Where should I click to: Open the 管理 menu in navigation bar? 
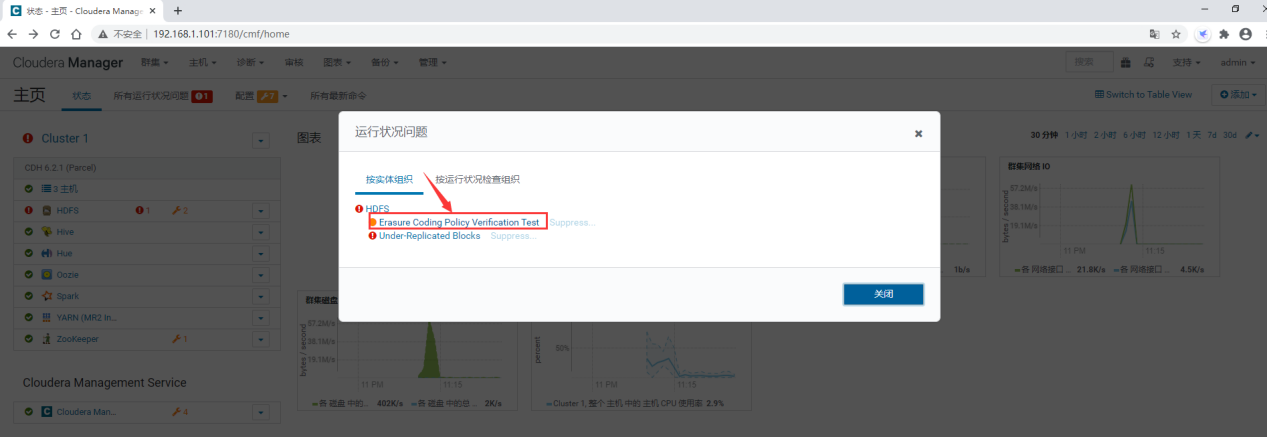coord(433,62)
